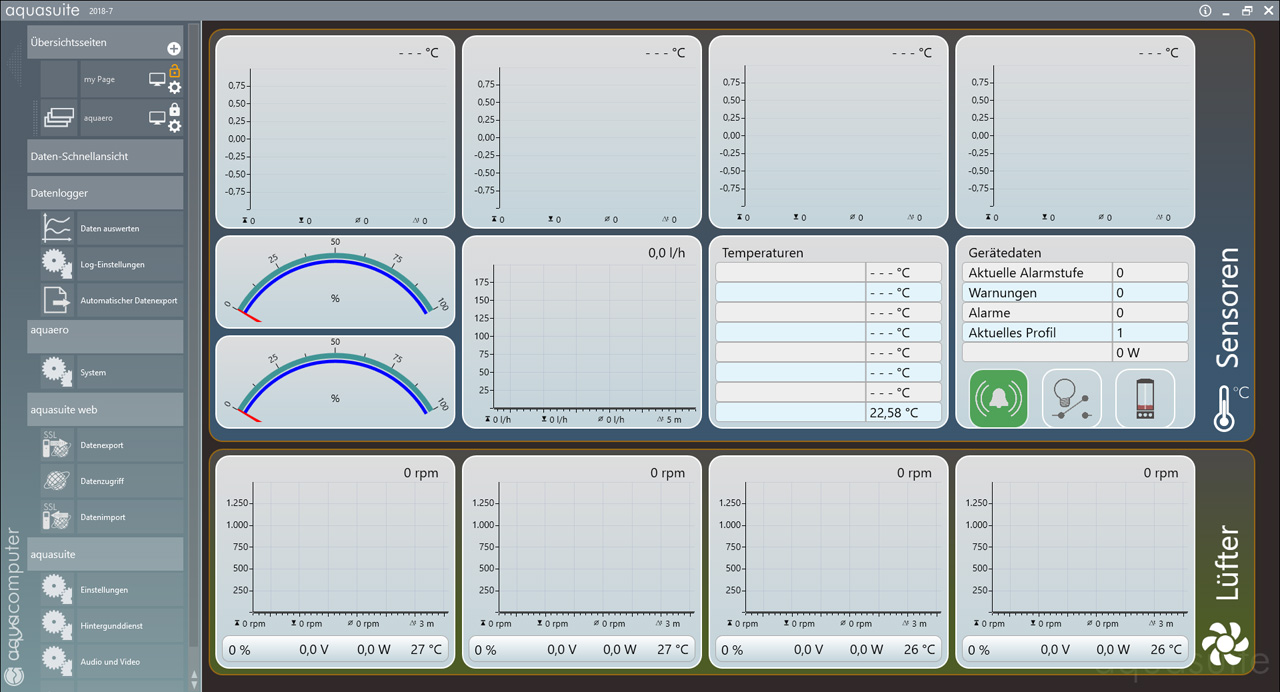Click the gear icon beside Log-Einstellungen
Screen dimensions: 1280x692
coord(56,264)
